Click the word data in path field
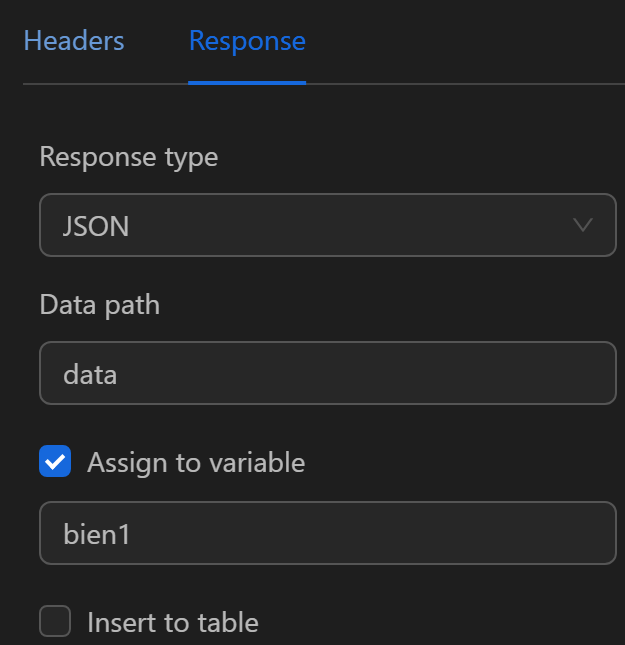The height and width of the screenshot is (645, 625). click(90, 375)
